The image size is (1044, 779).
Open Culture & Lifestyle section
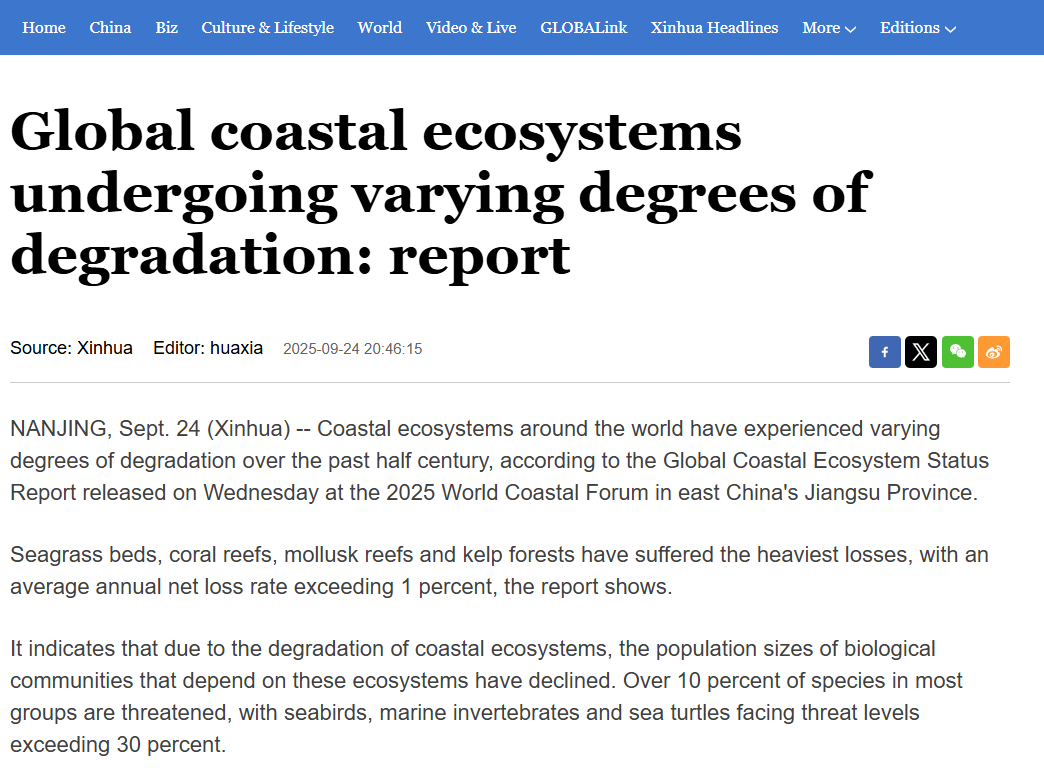tap(267, 28)
